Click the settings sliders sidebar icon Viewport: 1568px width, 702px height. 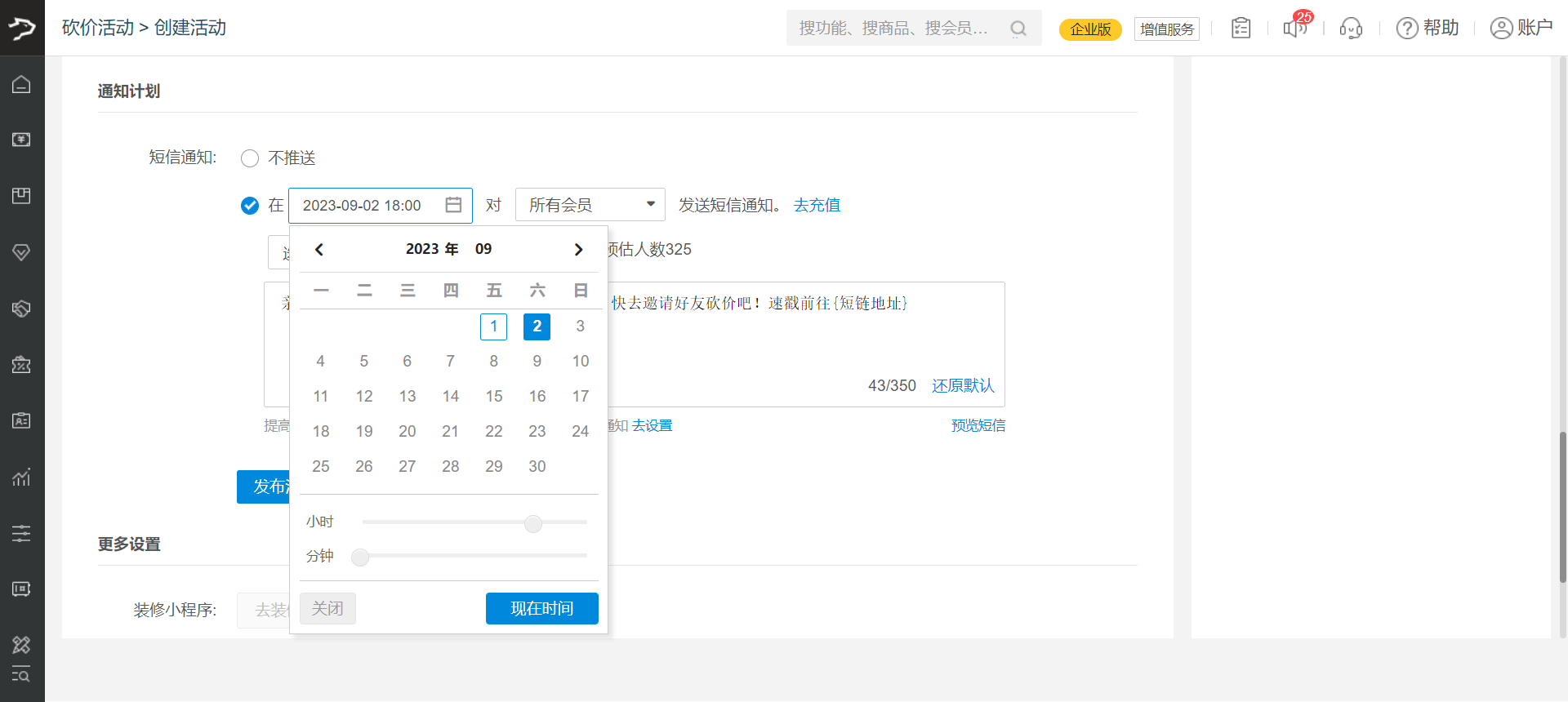[x=22, y=533]
